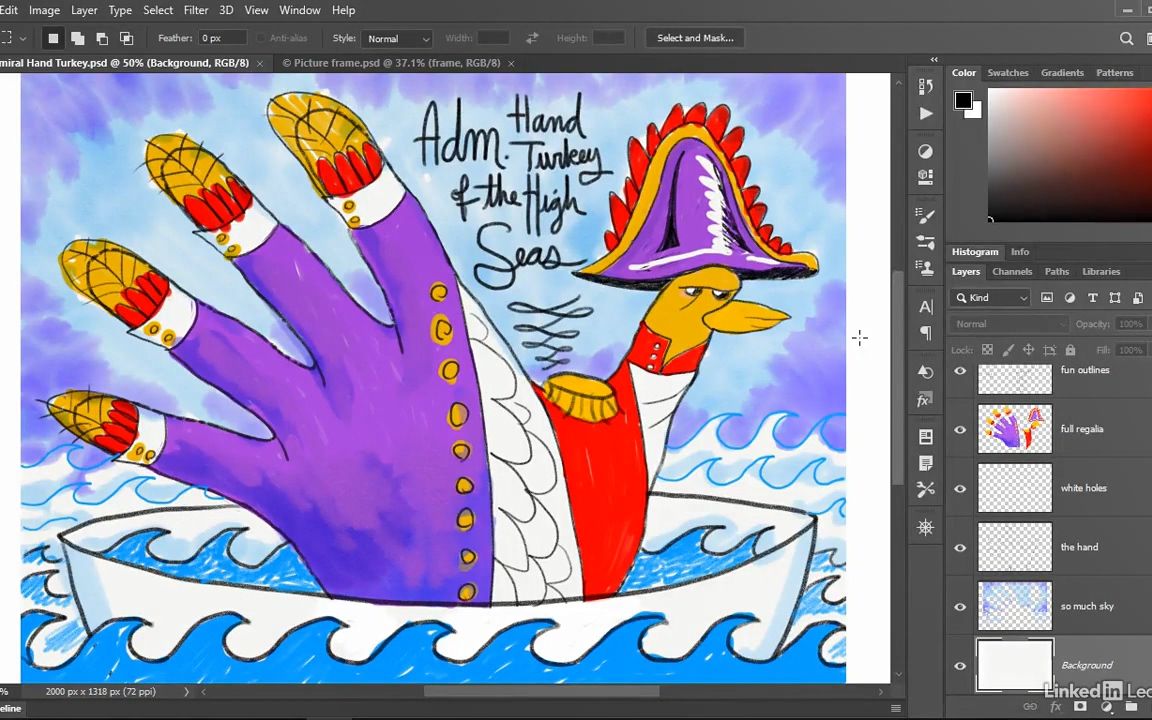1152x720 pixels.
Task: Open the Kind filter dropdown
Action: [990, 297]
